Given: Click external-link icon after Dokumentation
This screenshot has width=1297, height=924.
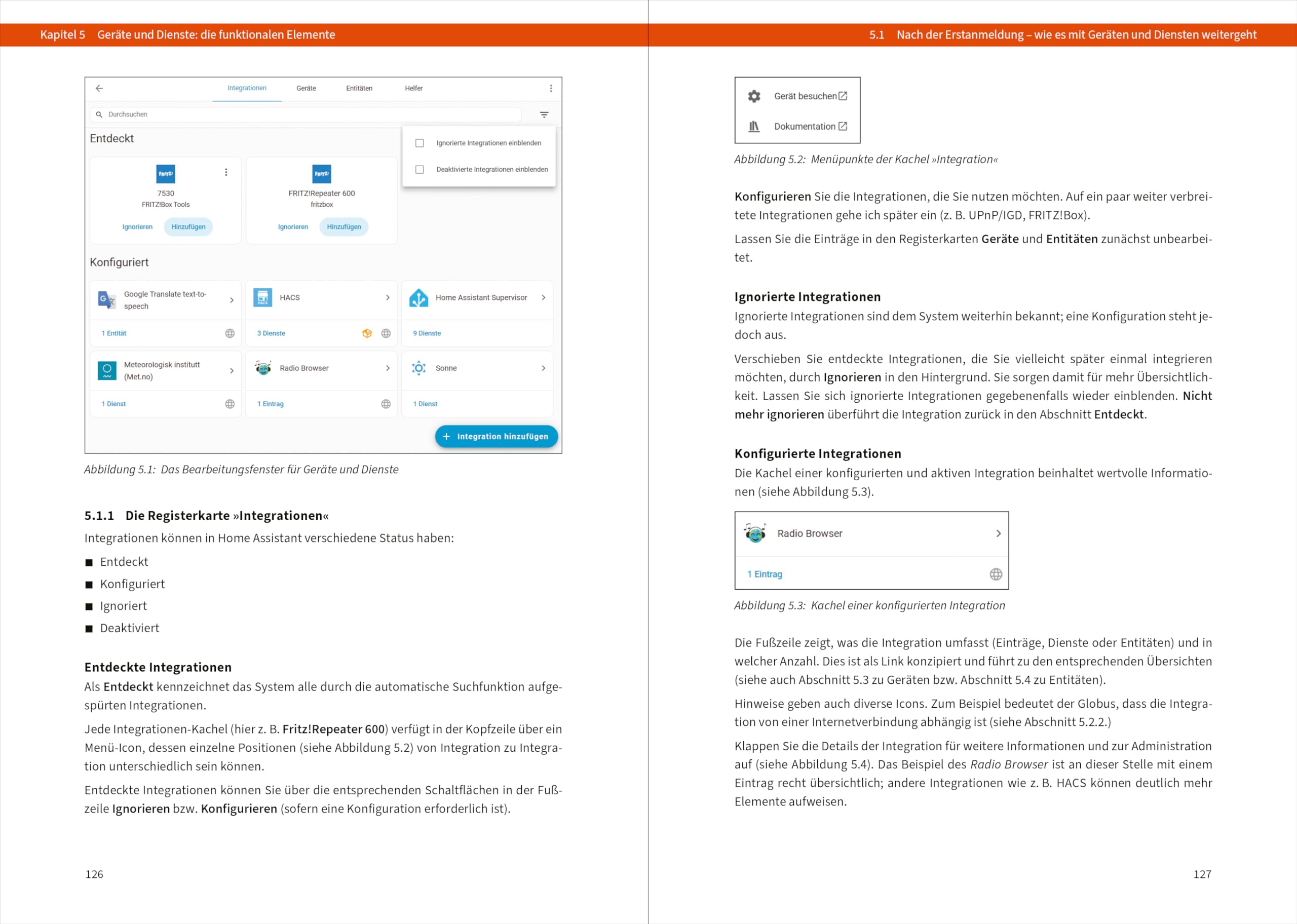Looking at the screenshot, I should pyautogui.click(x=843, y=126).
